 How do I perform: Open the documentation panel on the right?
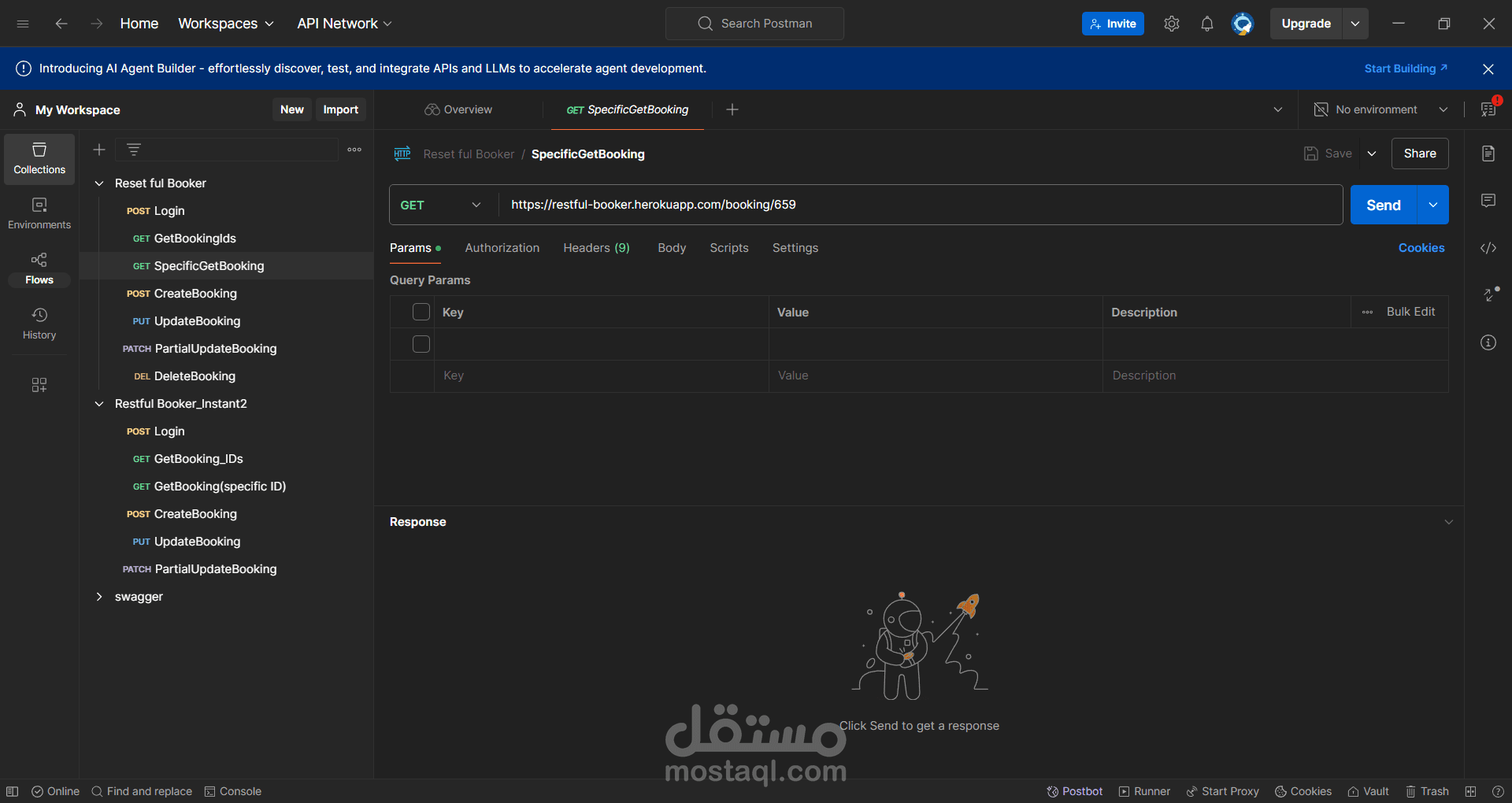point(1488,154)
